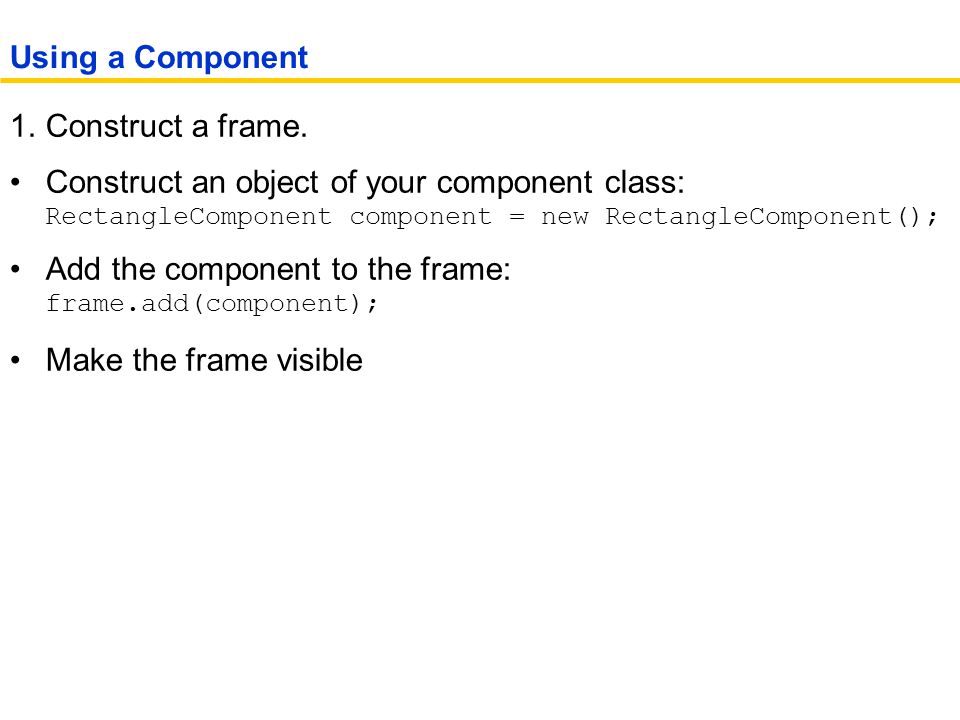
Task: Click the frame.add(component); code line
Action: click(x=212, y=304)
